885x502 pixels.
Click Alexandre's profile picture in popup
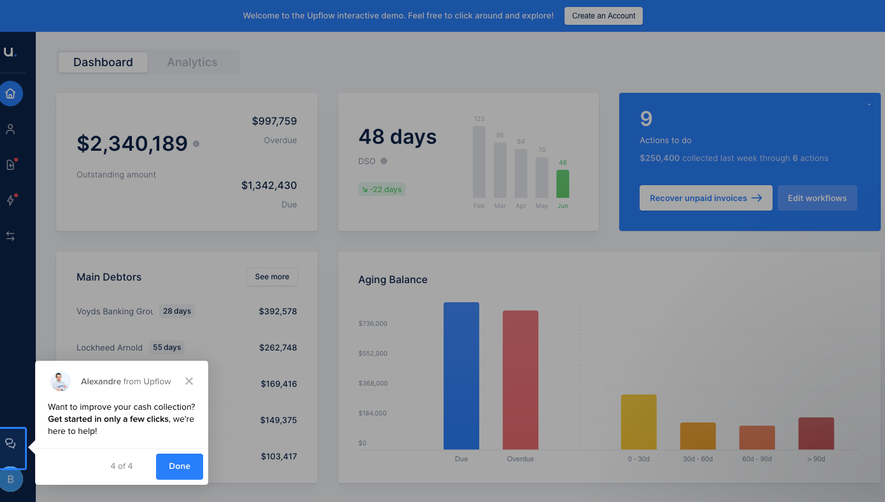pos(60,381)
